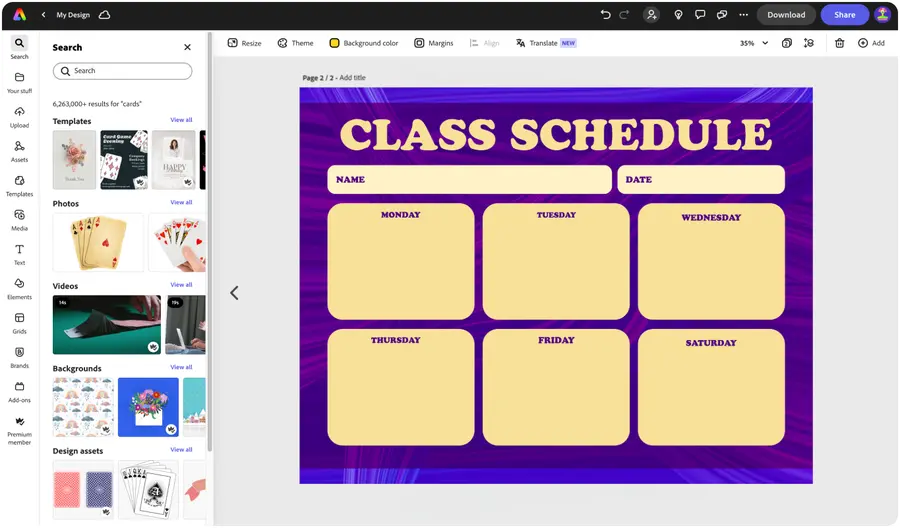Select the MONDAY label on the canvas

click(x=401, y=215)
